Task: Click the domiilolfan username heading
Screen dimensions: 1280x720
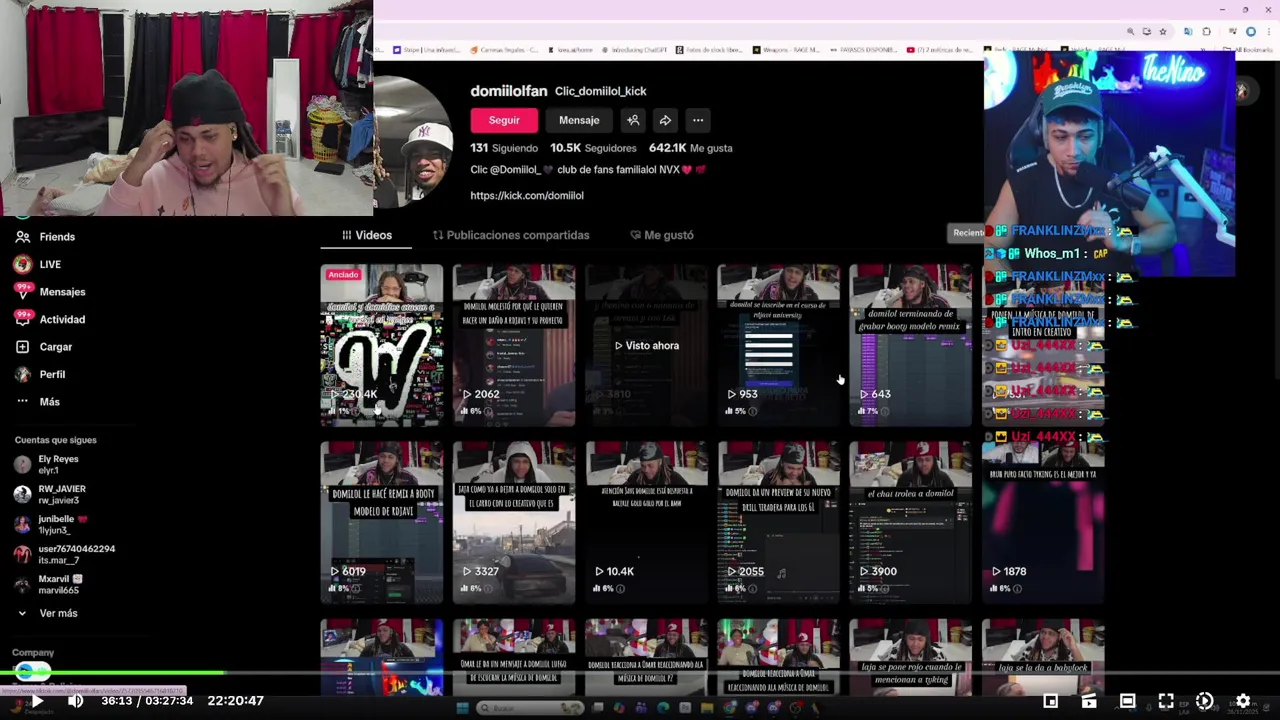Action: coord(509,91)
